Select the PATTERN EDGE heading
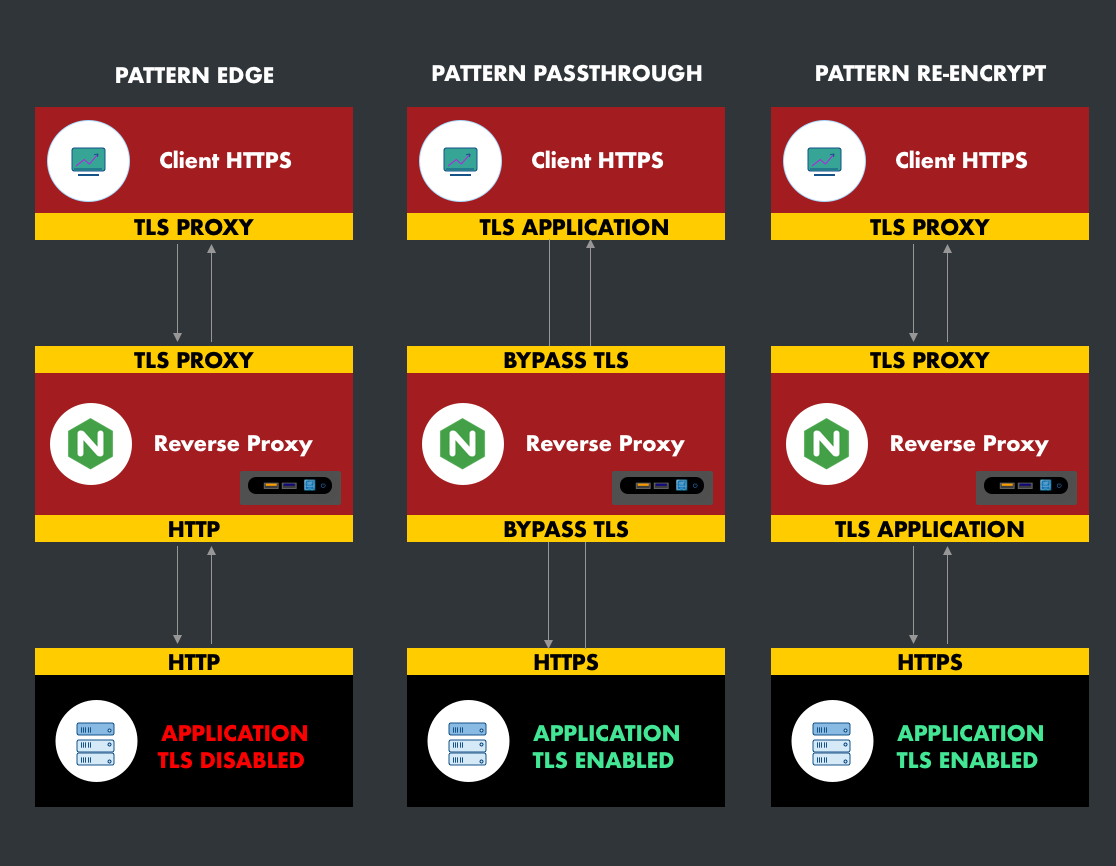This screenshot has width=1116, height=866. (194, 76)
